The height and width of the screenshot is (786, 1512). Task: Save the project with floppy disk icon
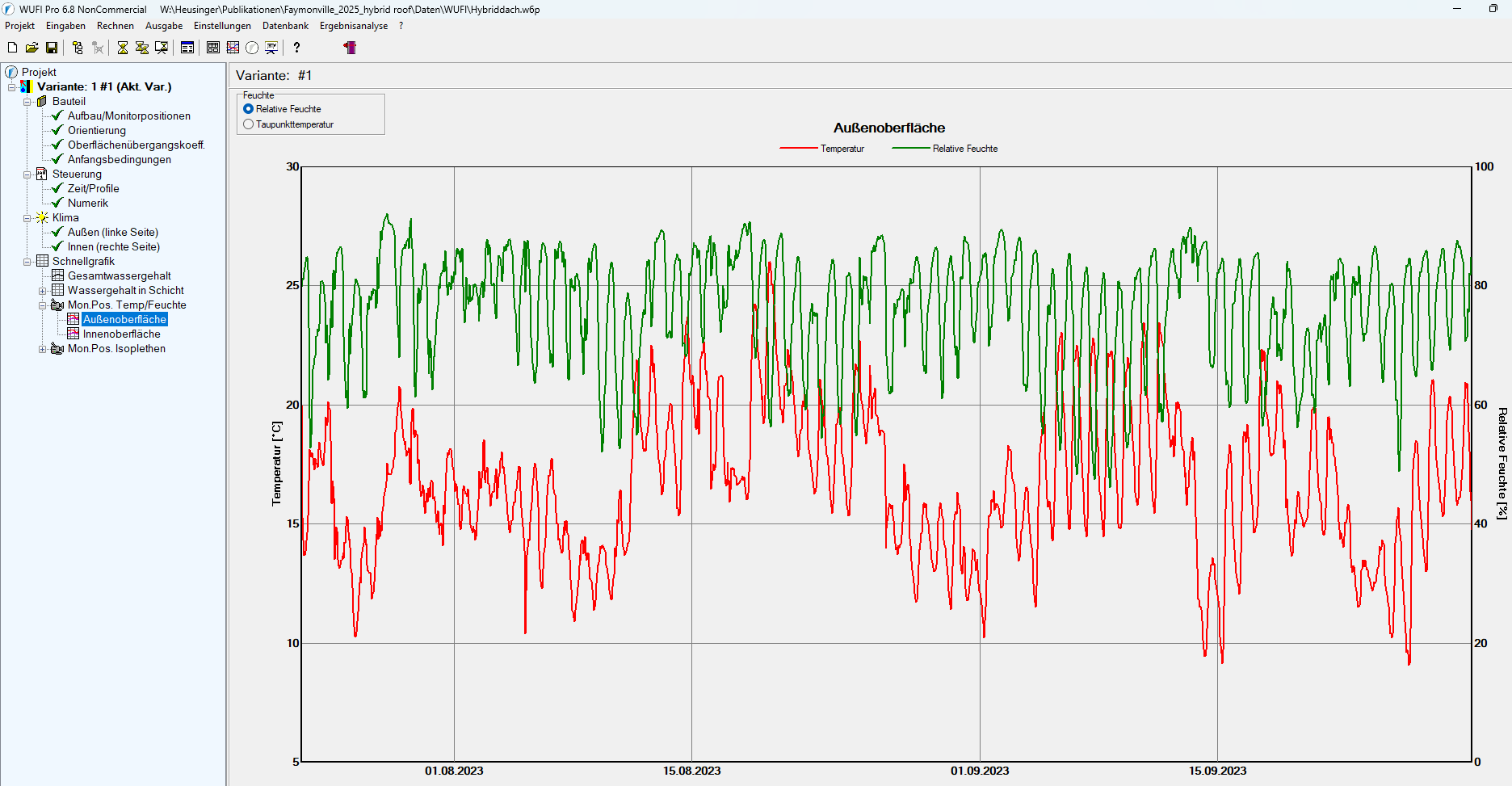pyautogui.click(x=52, y=48)
